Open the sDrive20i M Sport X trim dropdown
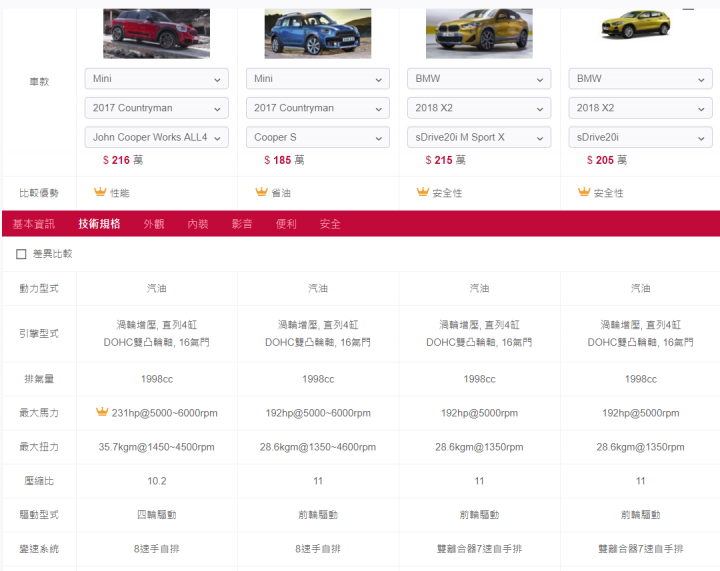The image size is (720, 571). pyautogui.click(x=479, y=137)
